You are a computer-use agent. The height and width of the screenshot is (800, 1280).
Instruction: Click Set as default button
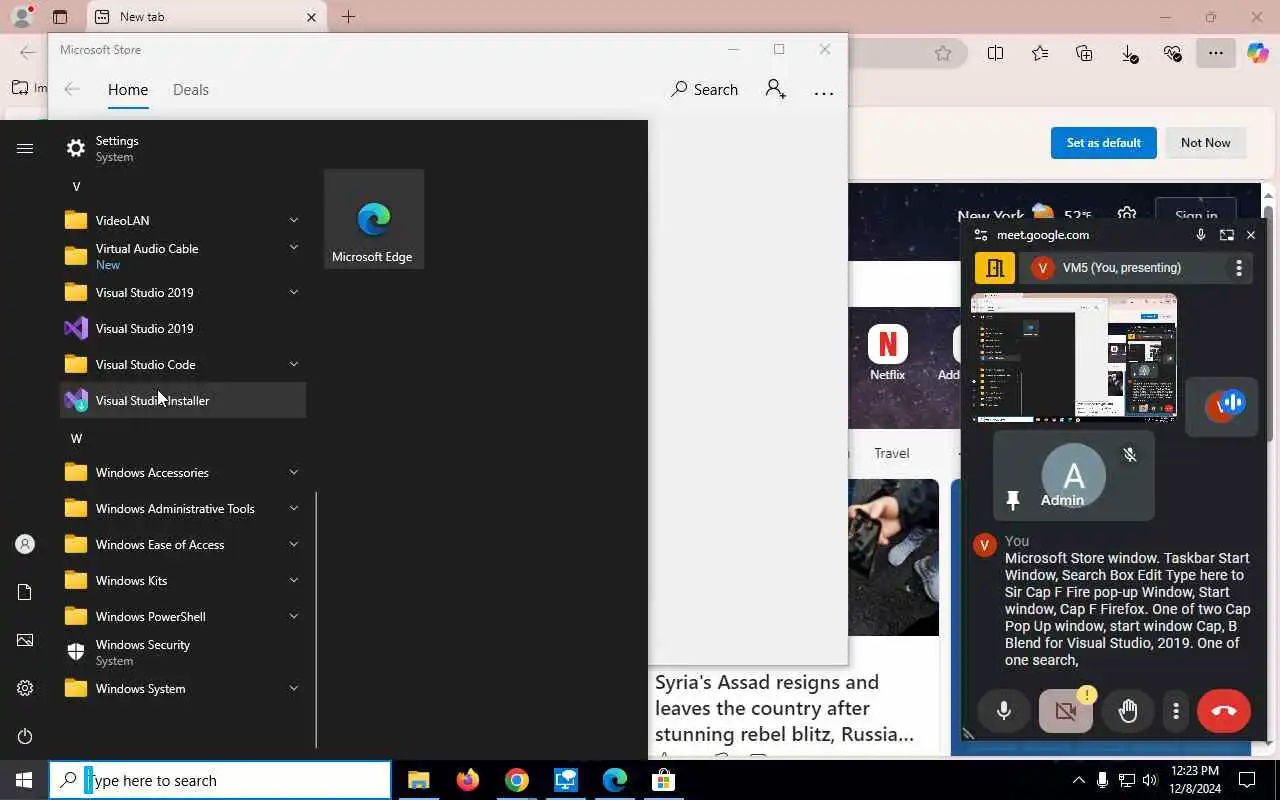1103,142
